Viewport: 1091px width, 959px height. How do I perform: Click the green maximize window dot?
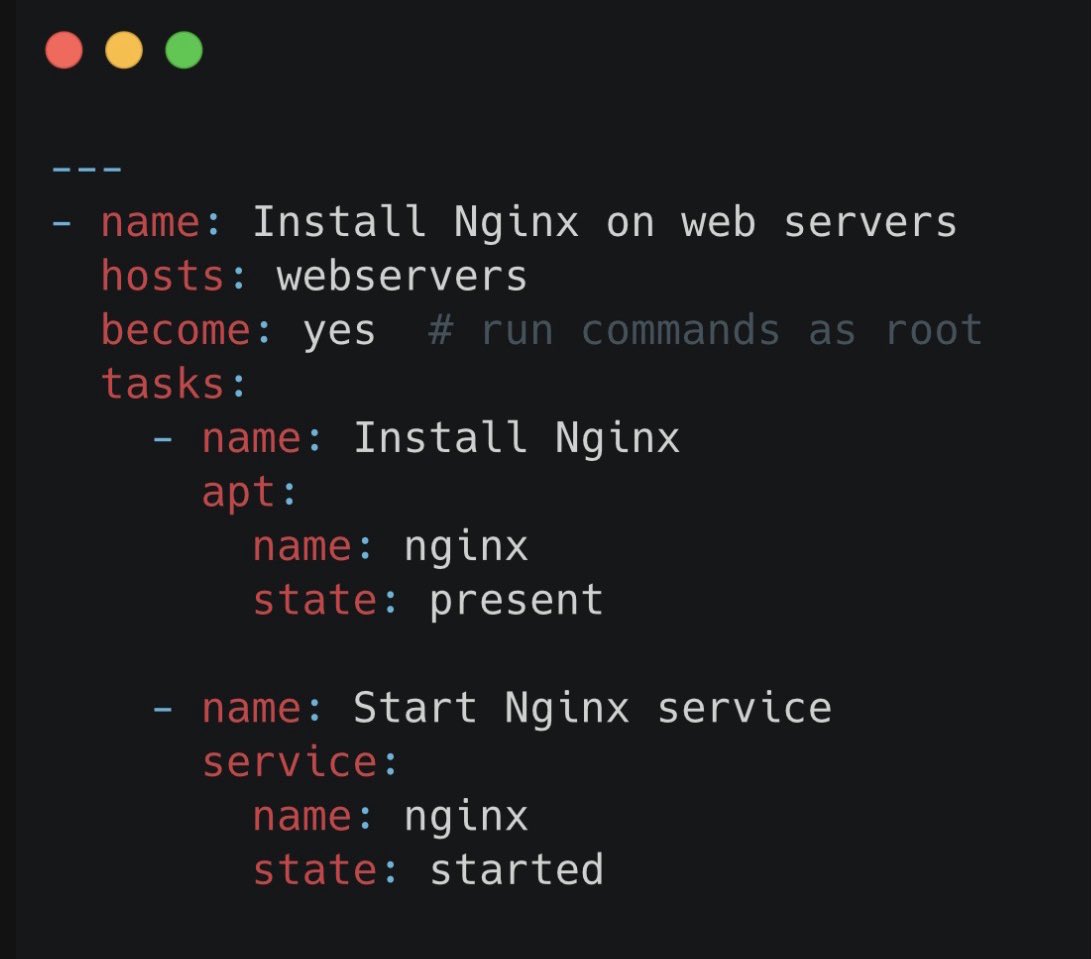pos(184,50)
